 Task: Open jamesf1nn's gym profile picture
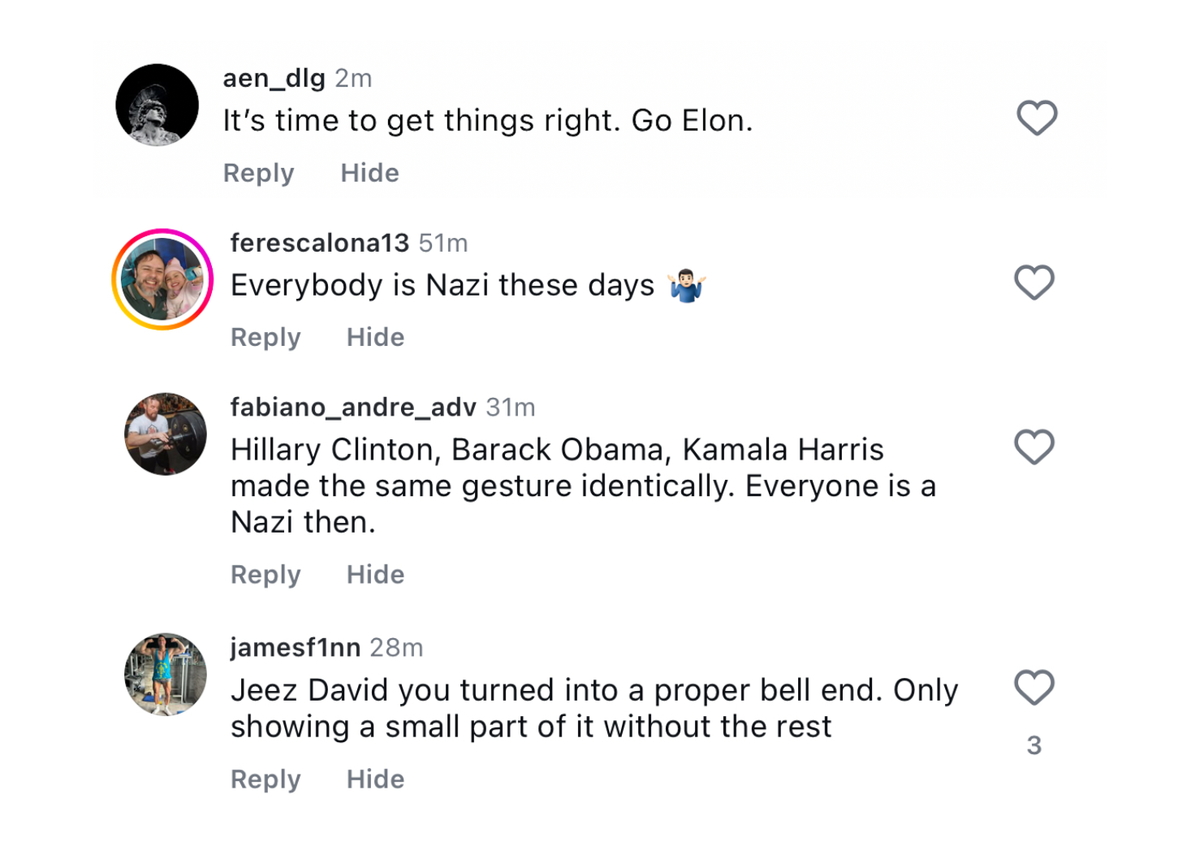pyautogui.click(x=165, y=674)
